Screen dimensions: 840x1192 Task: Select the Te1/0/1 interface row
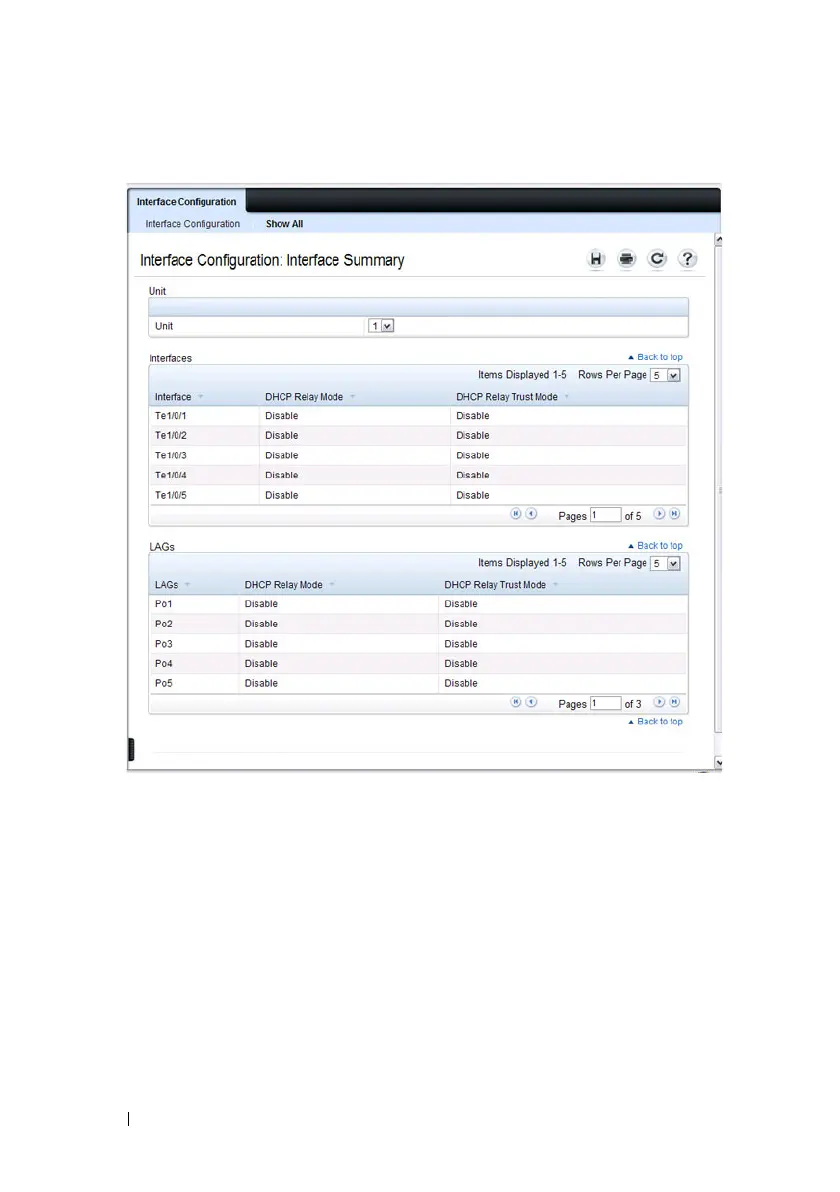pyautogui.click(x=418, y=416)
